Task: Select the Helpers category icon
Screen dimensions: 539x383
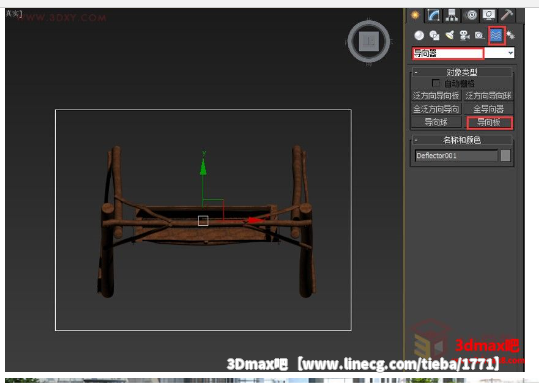Action: tap(479, 35)
